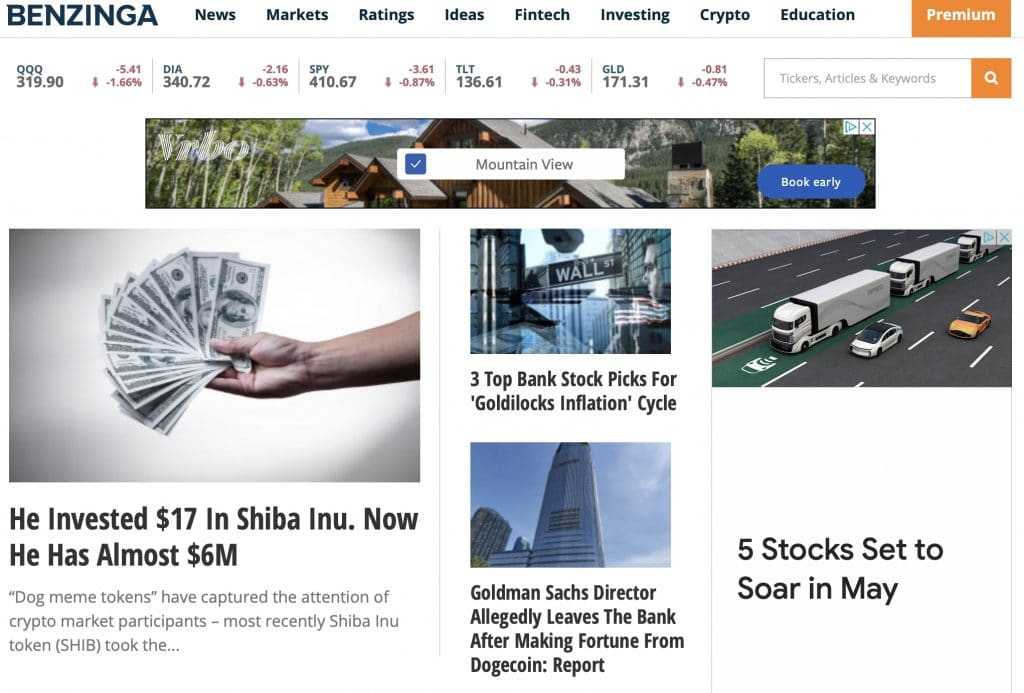Click the orange search magnifier icon
Screen dimensions: 1024x693
pos(991,78)
